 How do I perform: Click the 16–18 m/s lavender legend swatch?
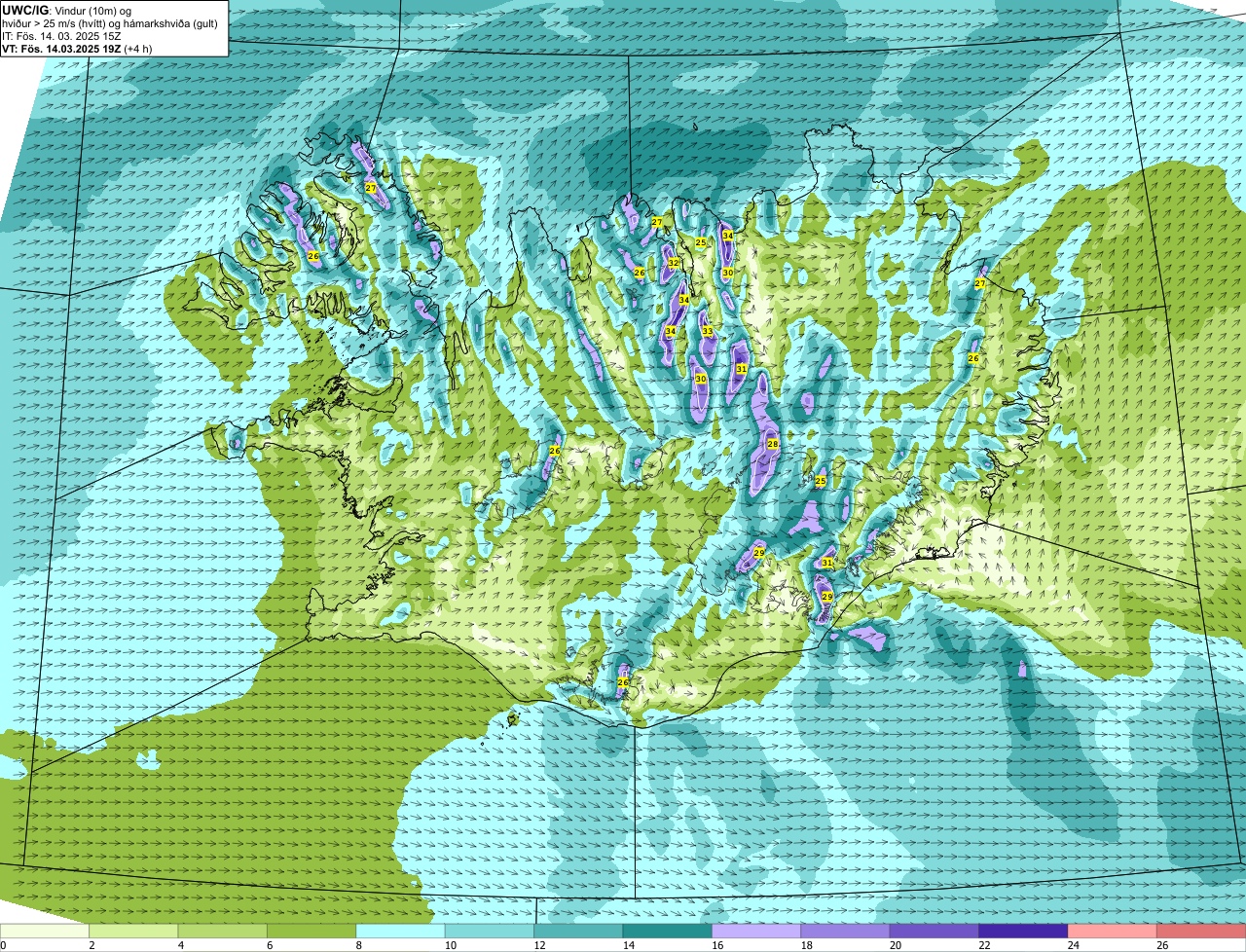(756, 932)
